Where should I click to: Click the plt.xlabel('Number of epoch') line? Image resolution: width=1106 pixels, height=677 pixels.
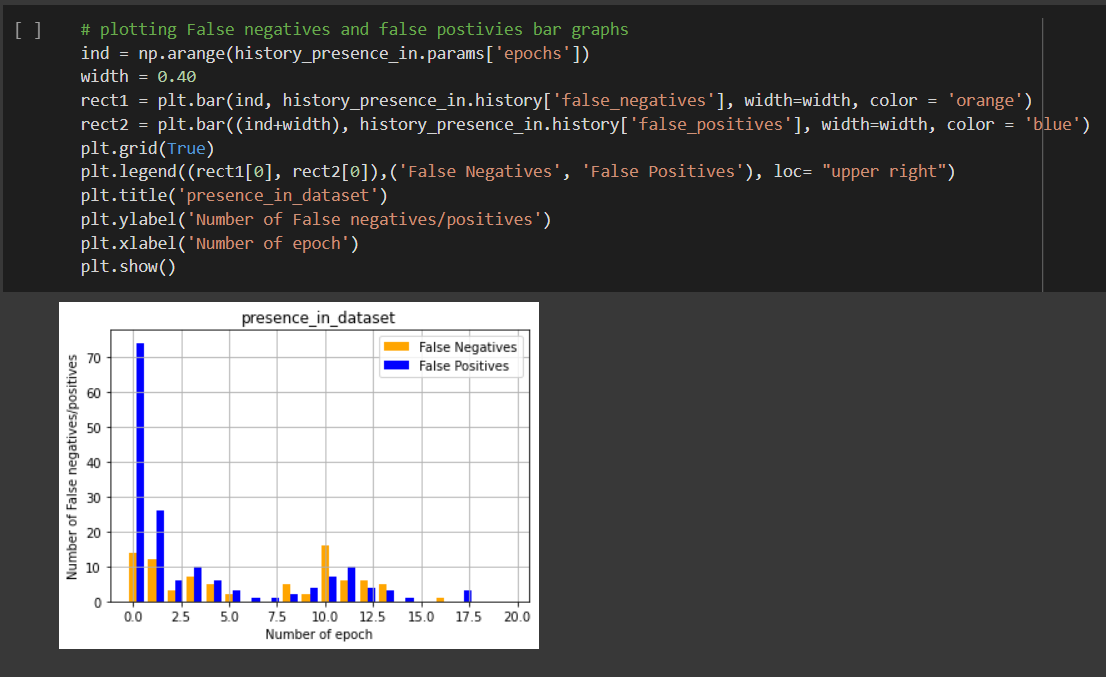tap(219, 243)
